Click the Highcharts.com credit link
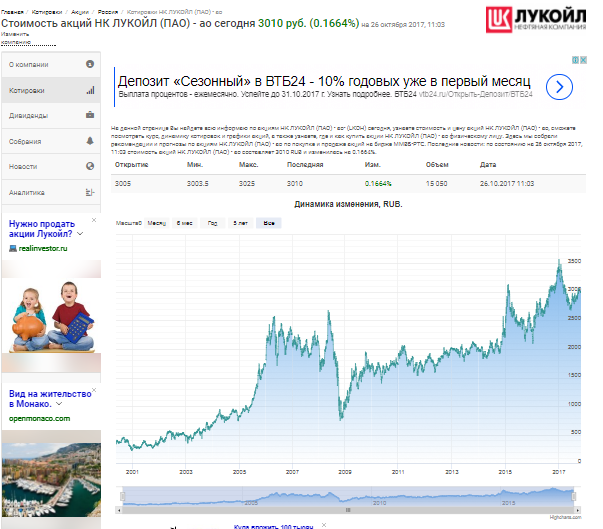This screenshot has width=603, height=529. (565, 517)
